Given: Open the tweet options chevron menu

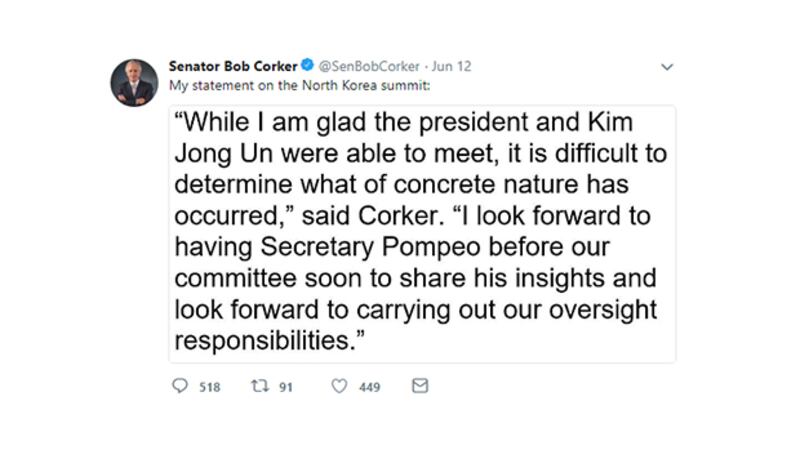Looking at the screenshot, I should click(x=668, y=67).
